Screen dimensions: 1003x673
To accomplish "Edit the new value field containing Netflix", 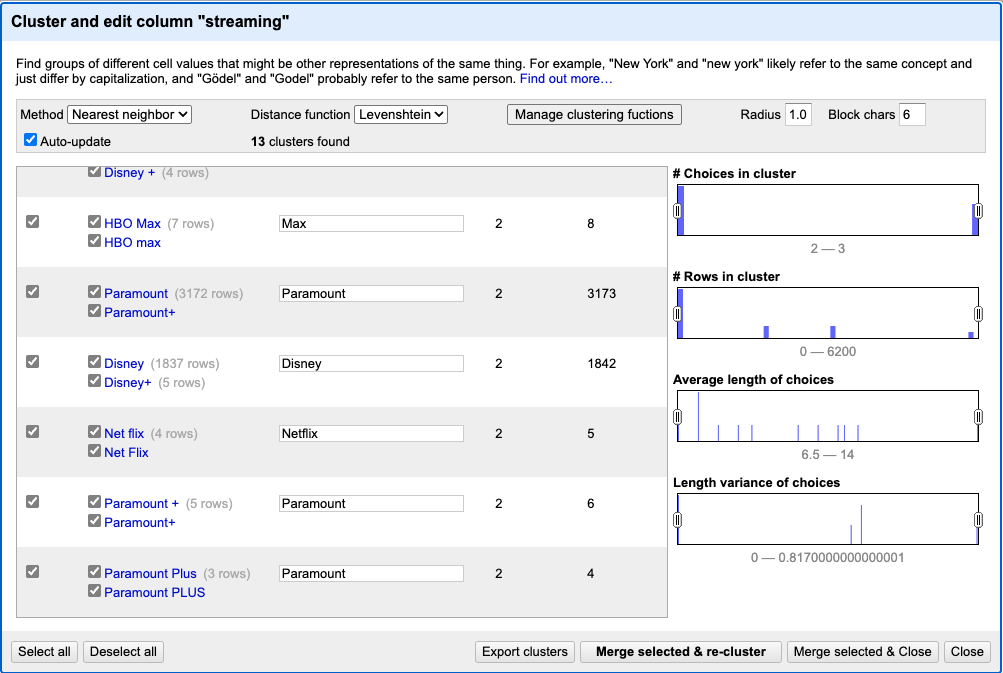I will pos(371,434).
